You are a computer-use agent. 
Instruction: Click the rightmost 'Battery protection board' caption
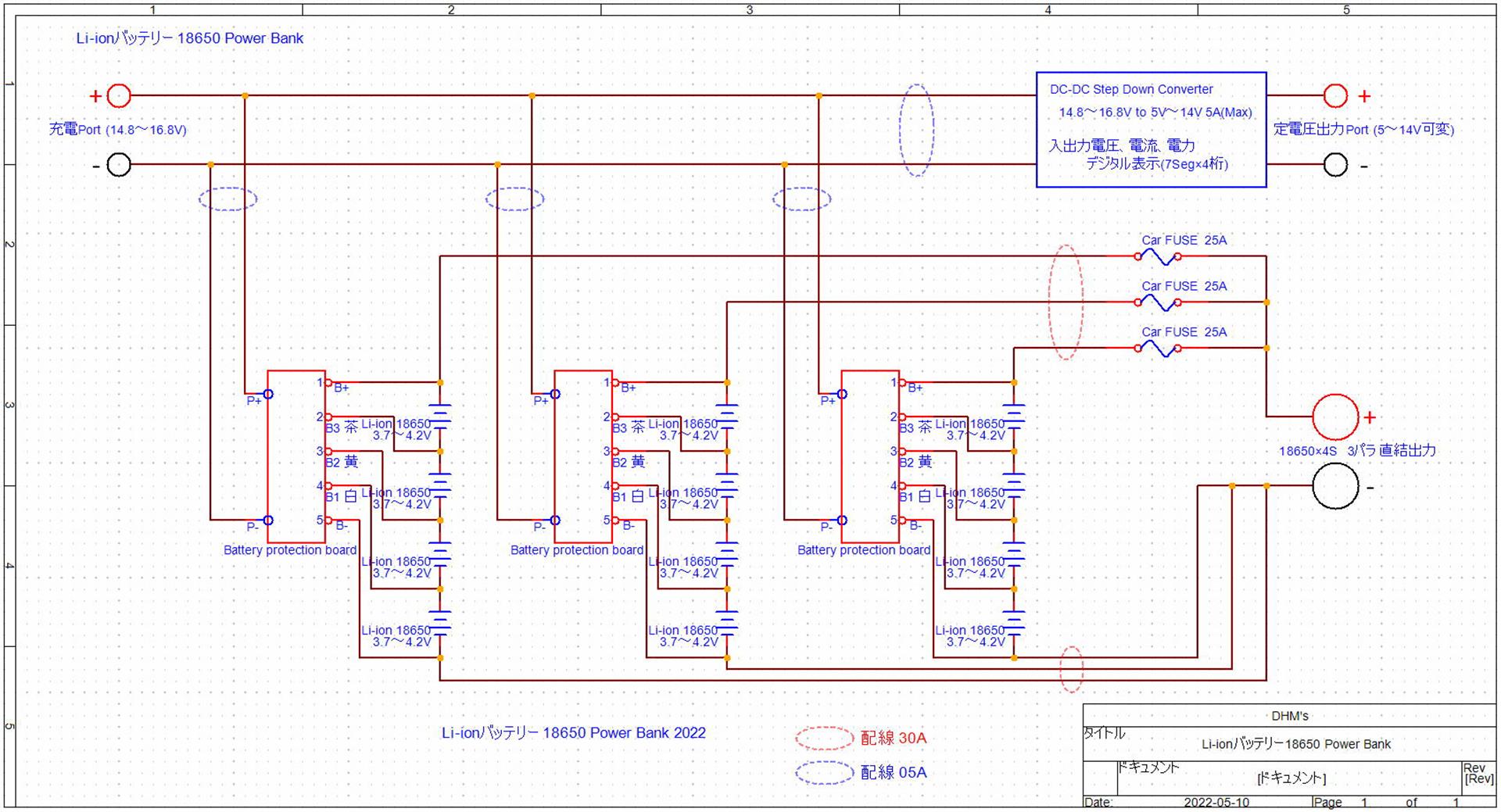coord(864,550)
